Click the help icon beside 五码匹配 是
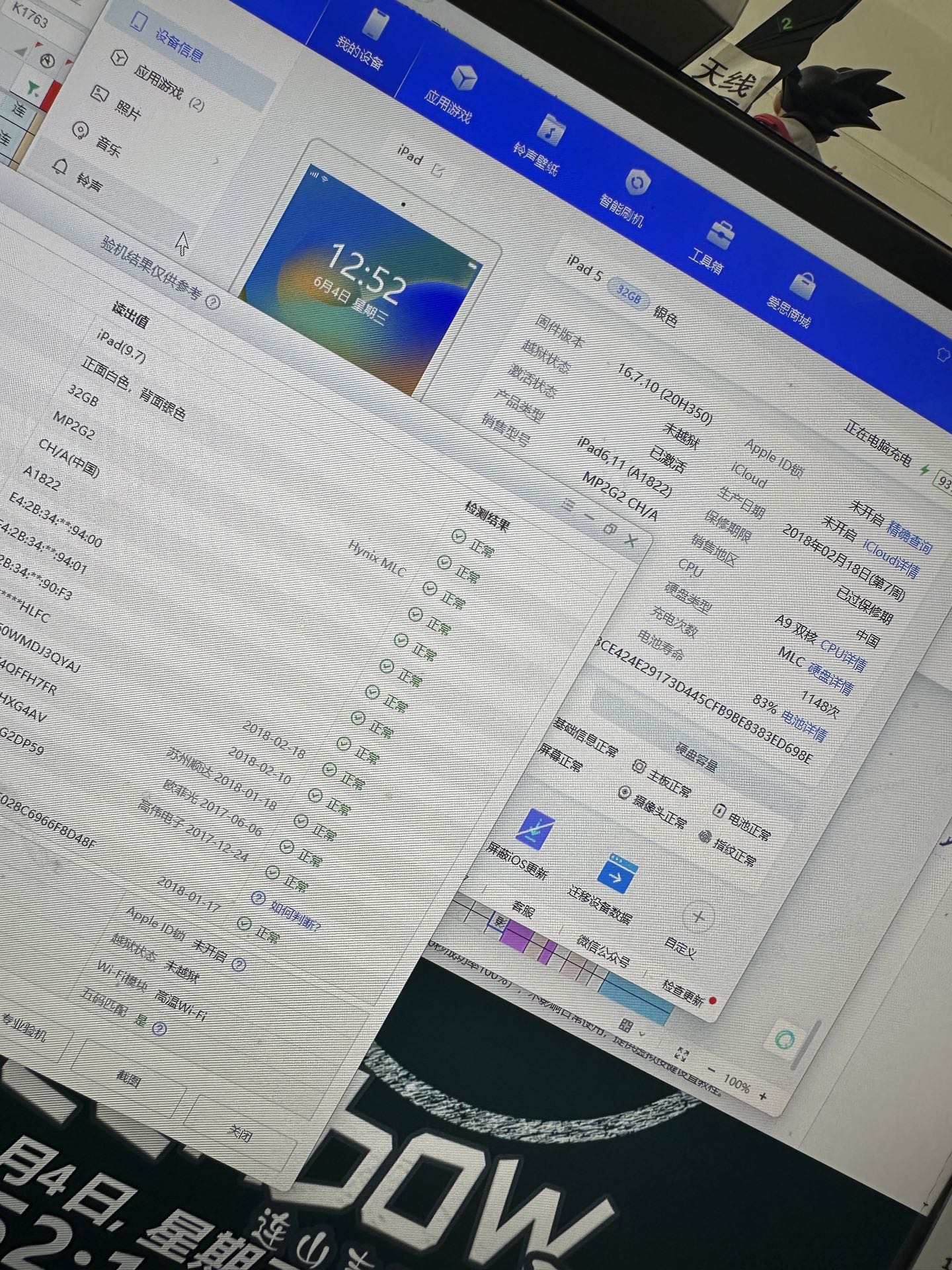 coord(159,1029)
